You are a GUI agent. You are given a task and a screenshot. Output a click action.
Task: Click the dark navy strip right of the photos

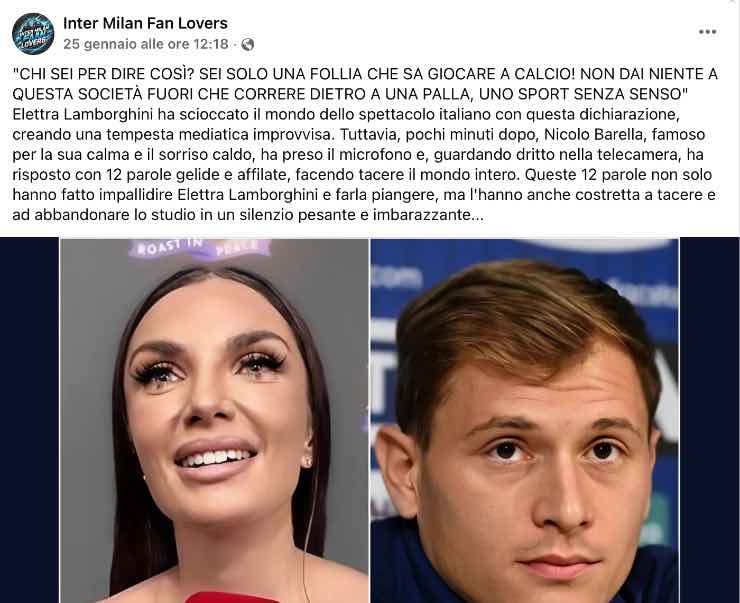click(x=709, y=421)
